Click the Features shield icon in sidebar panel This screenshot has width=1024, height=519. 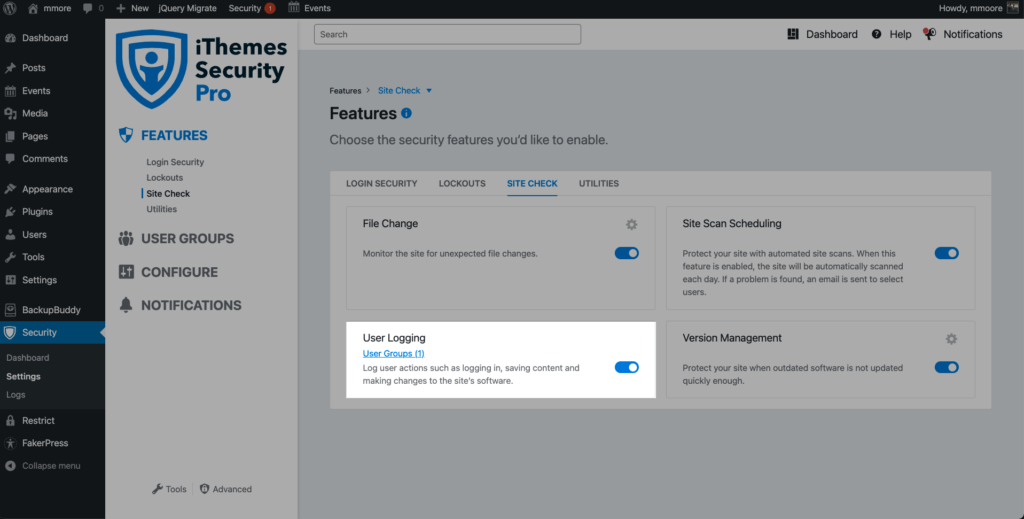click(126, 135)
